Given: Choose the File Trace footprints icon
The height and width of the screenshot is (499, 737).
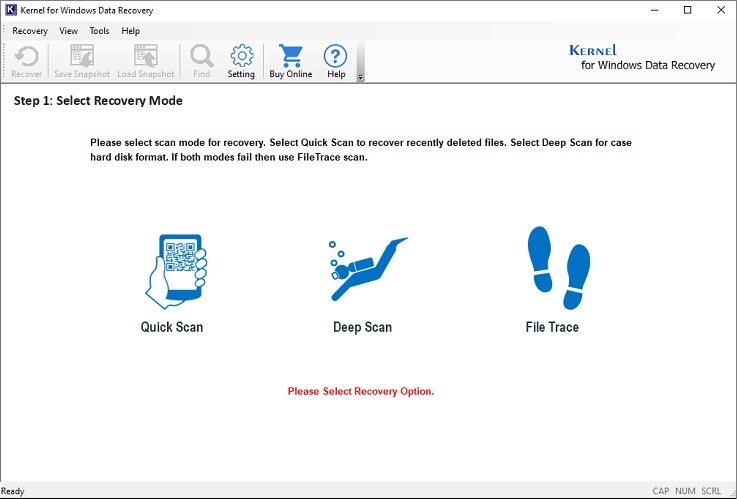Looking at the screenshot, I should click(x=558, y=268).
